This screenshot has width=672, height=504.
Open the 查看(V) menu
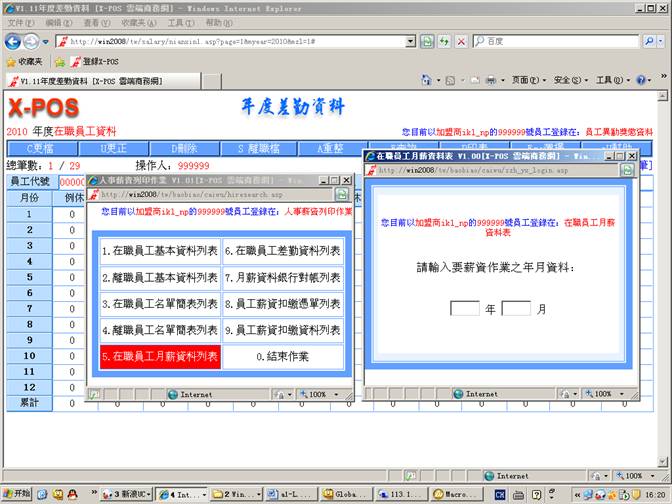pyautogui.click(x=95, y=22)
